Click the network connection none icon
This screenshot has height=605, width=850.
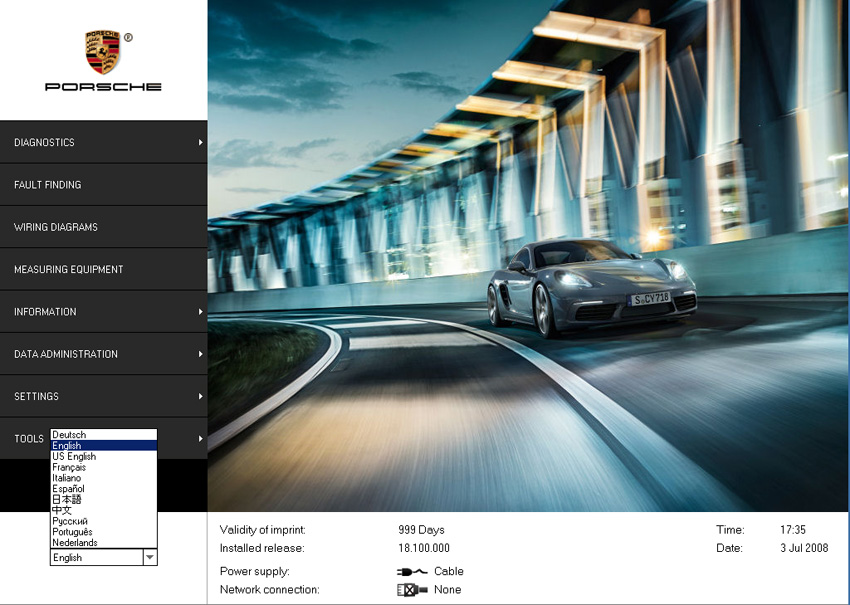click(412, 590)
